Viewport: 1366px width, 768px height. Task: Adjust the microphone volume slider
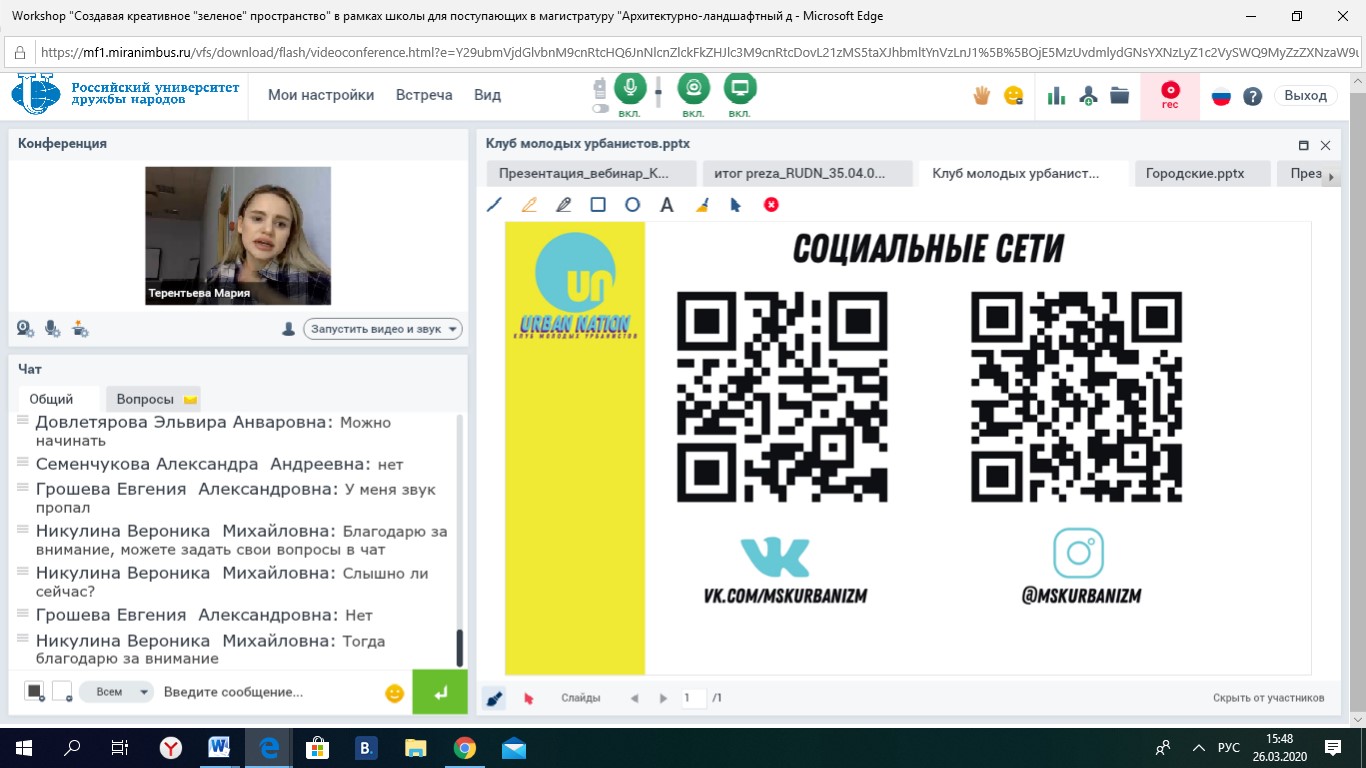click(x=659, y=92)
